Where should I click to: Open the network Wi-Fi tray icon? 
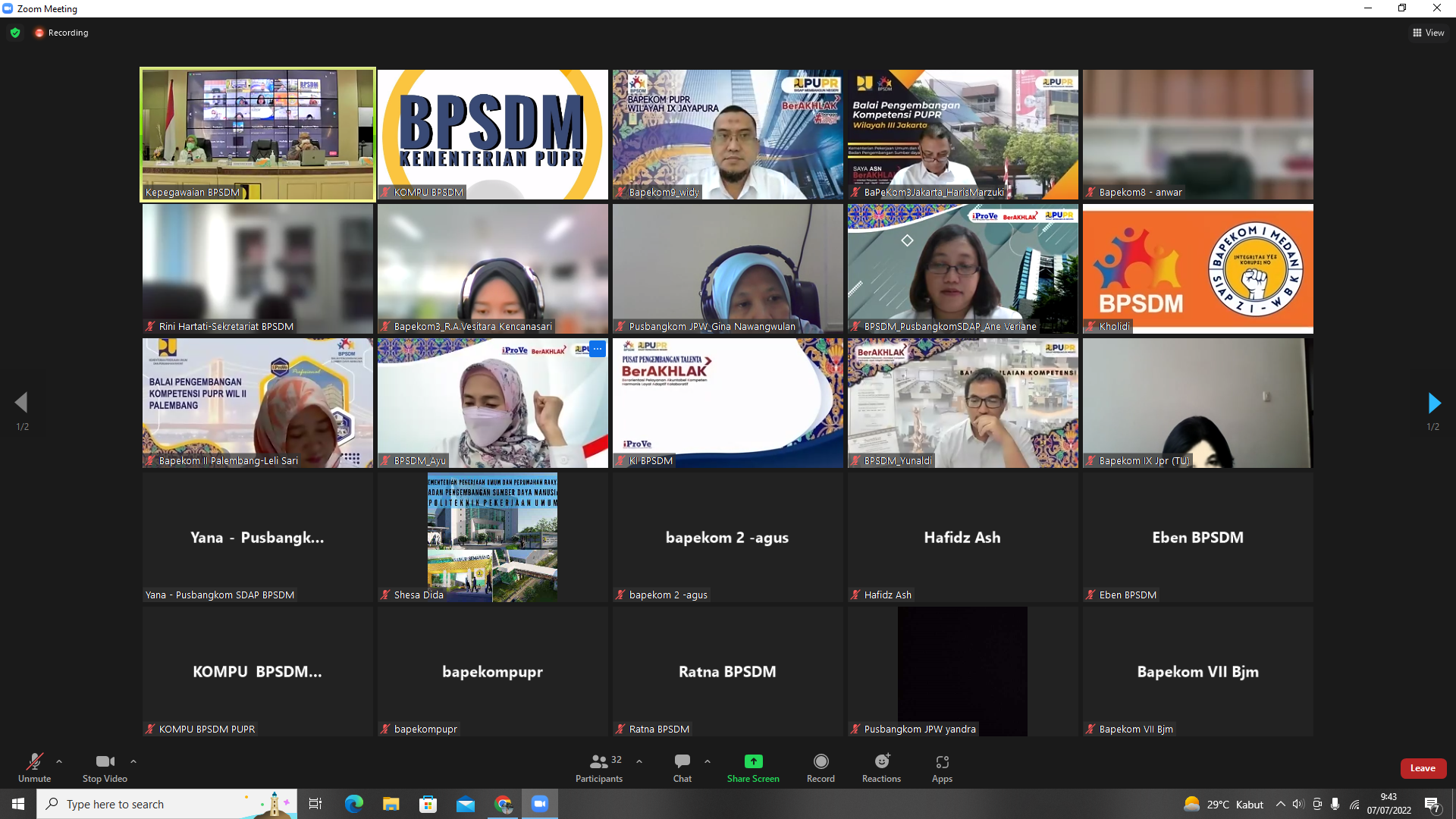click(1354, 804)
